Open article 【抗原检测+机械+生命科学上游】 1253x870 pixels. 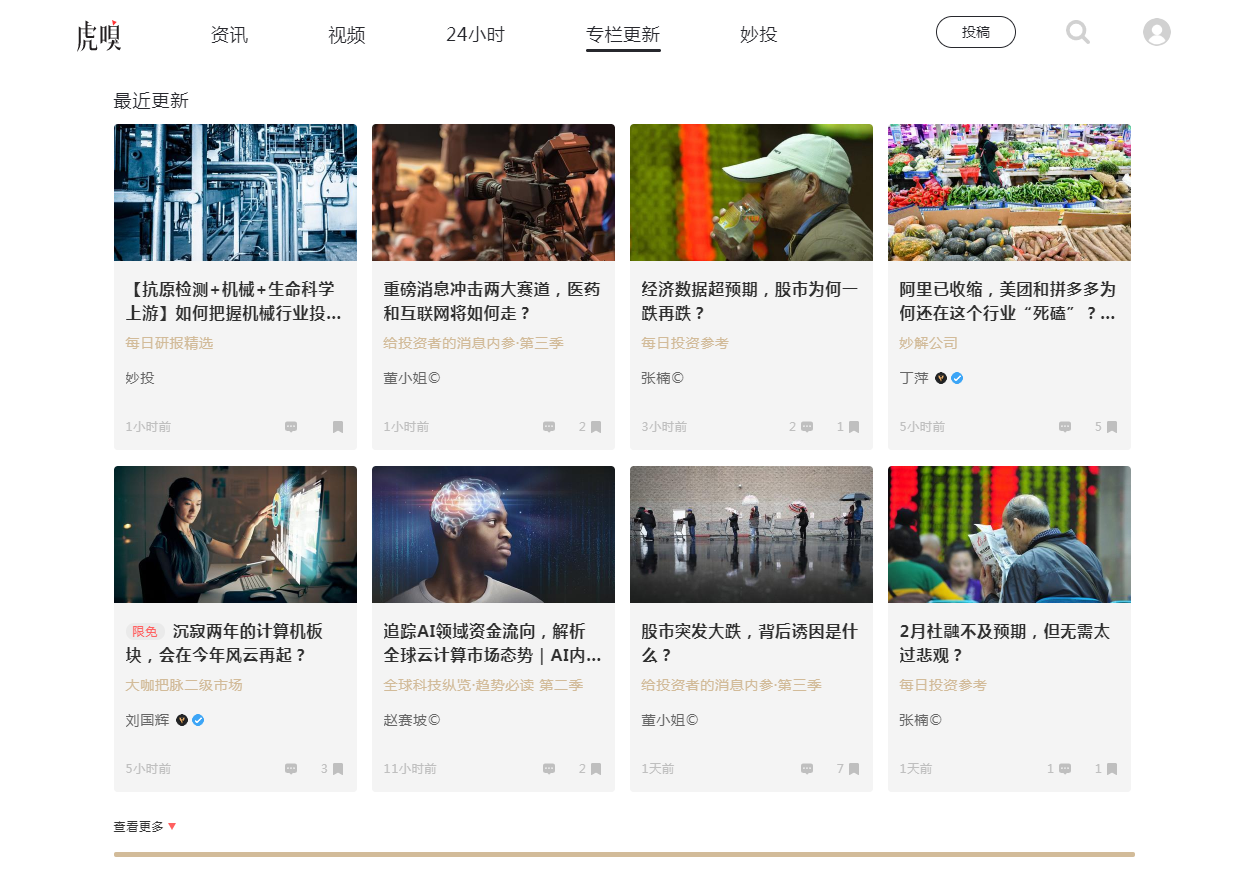(x=235, y=301)
